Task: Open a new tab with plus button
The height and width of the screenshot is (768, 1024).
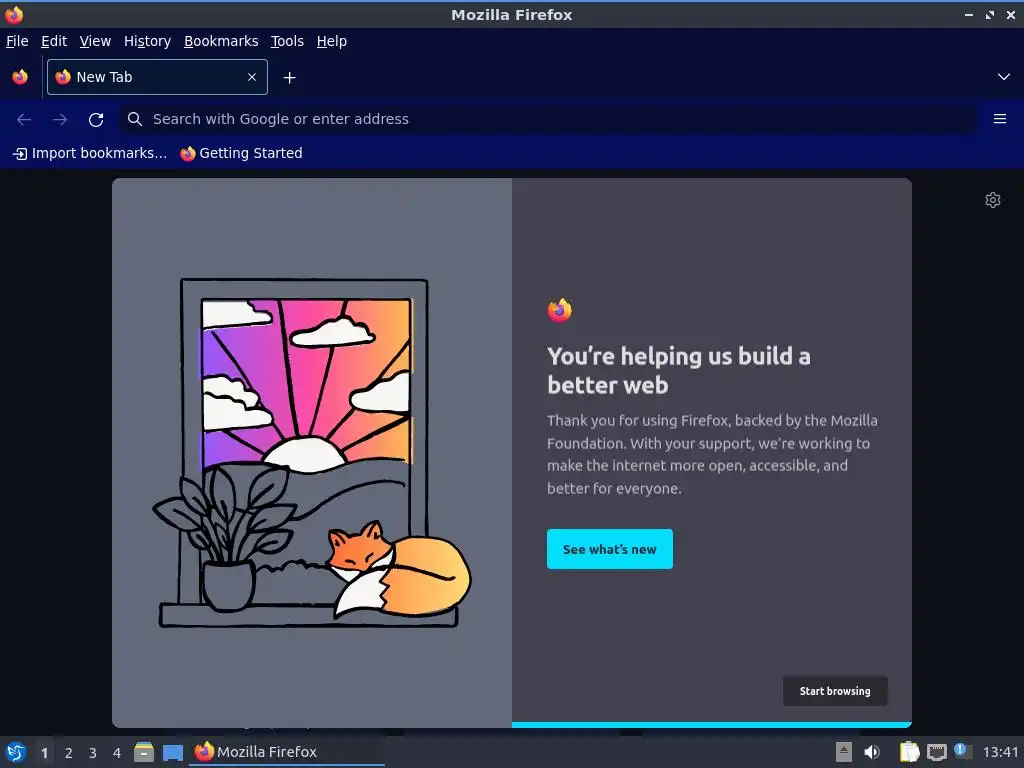Action: click(289, 78)
